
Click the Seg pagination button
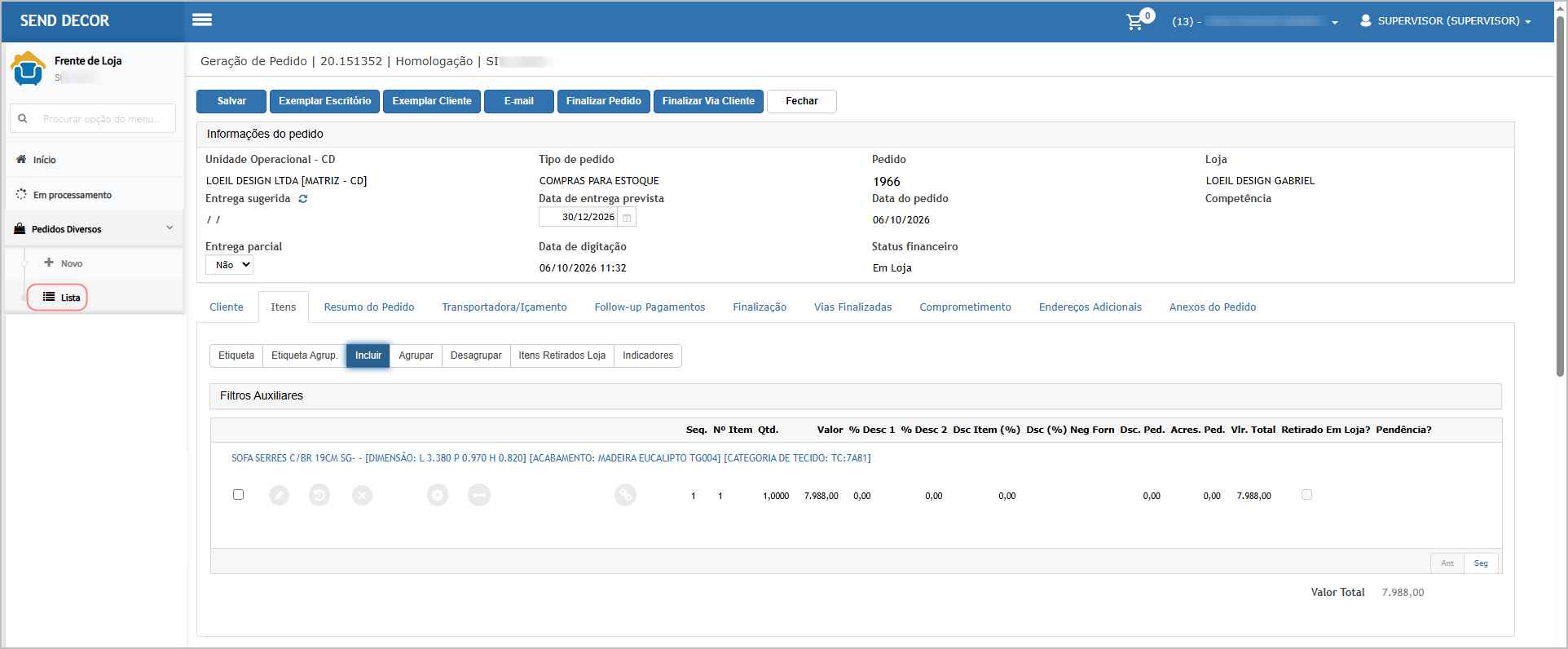pos(1481,563)
